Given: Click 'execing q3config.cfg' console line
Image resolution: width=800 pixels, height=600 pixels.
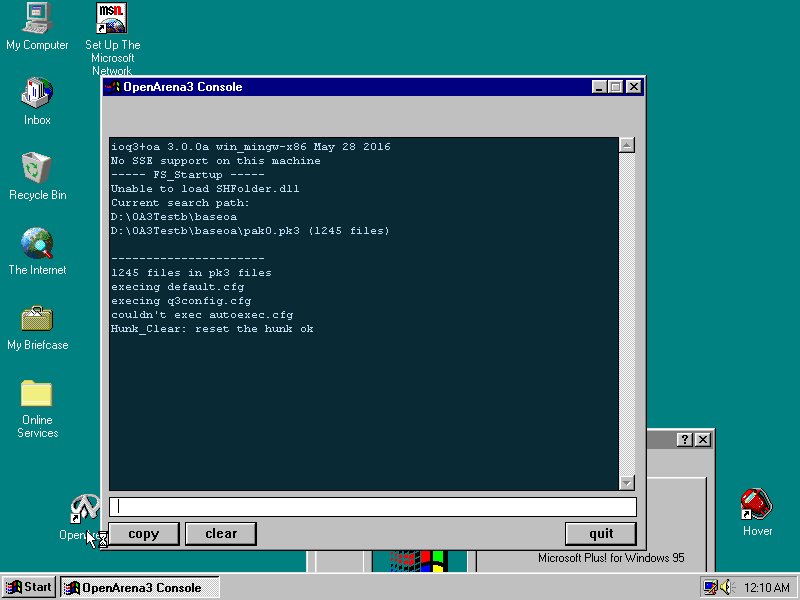Looking at the screenshot, I should [181, 301].
